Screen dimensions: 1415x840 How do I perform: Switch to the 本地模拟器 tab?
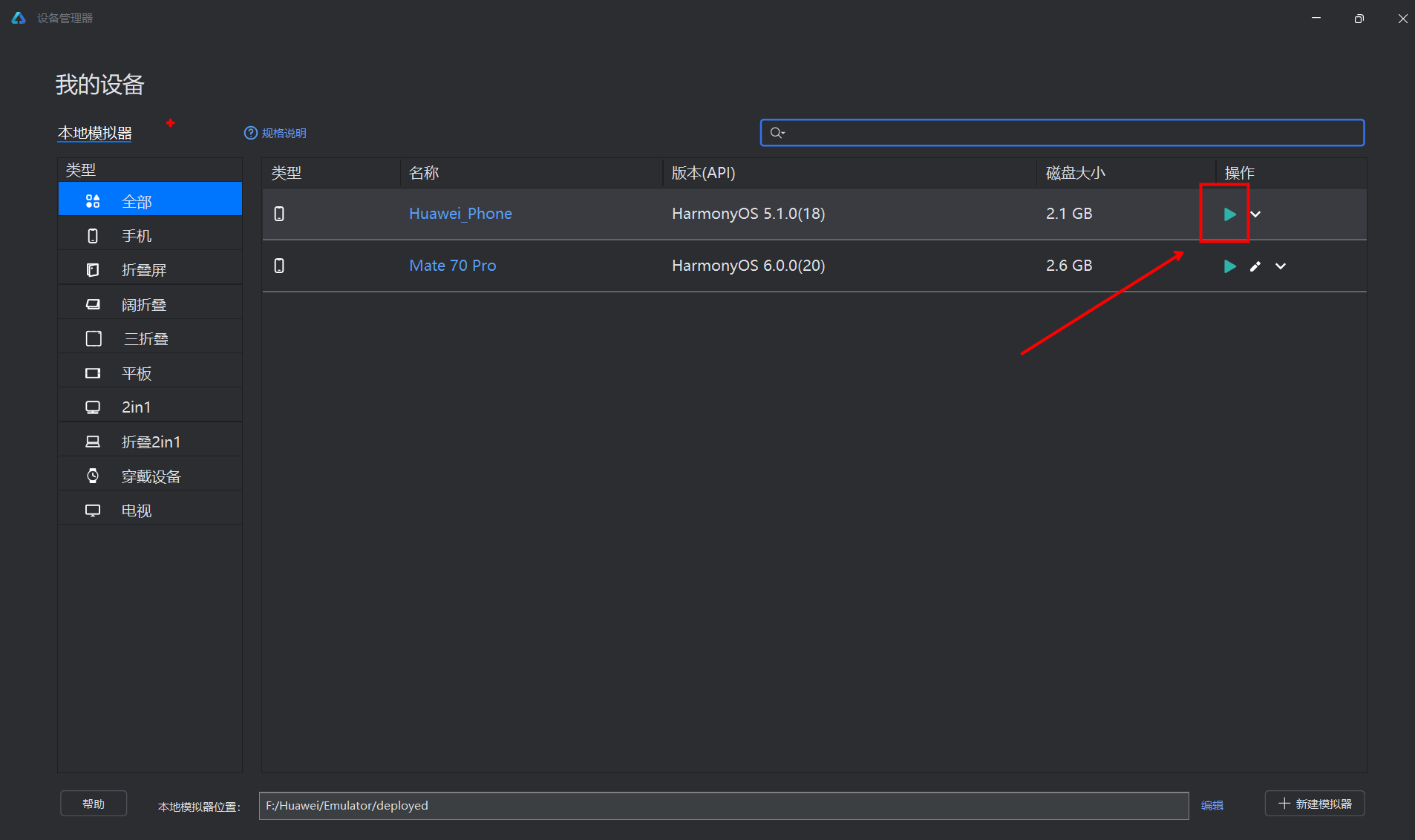pyautogui.click(x=95, y=133)
